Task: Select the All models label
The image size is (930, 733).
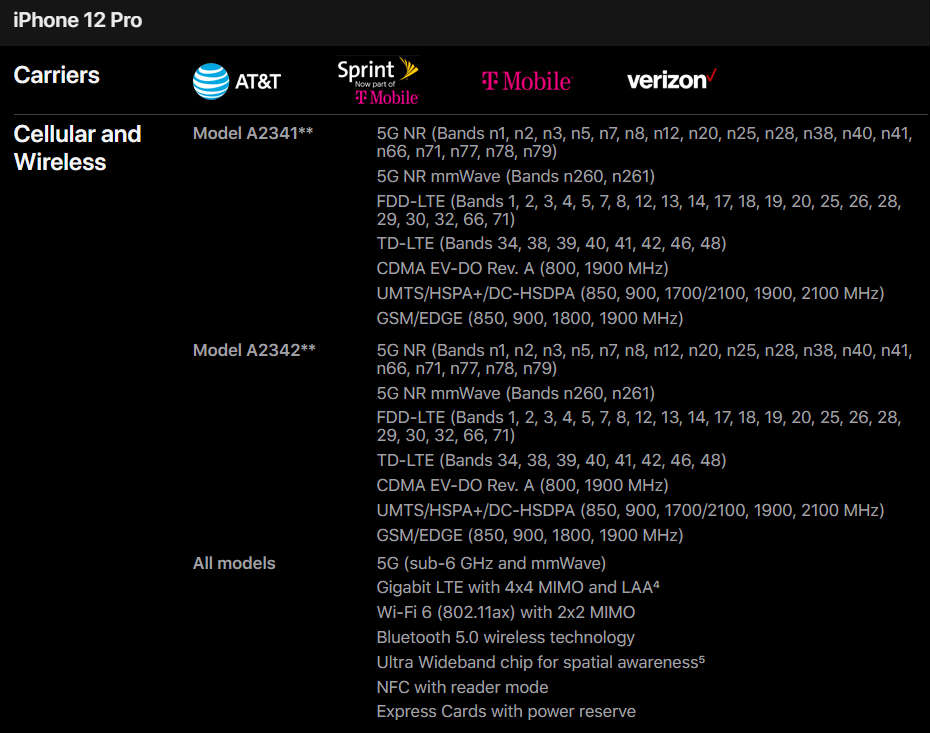Action: [x=234, y=563]
